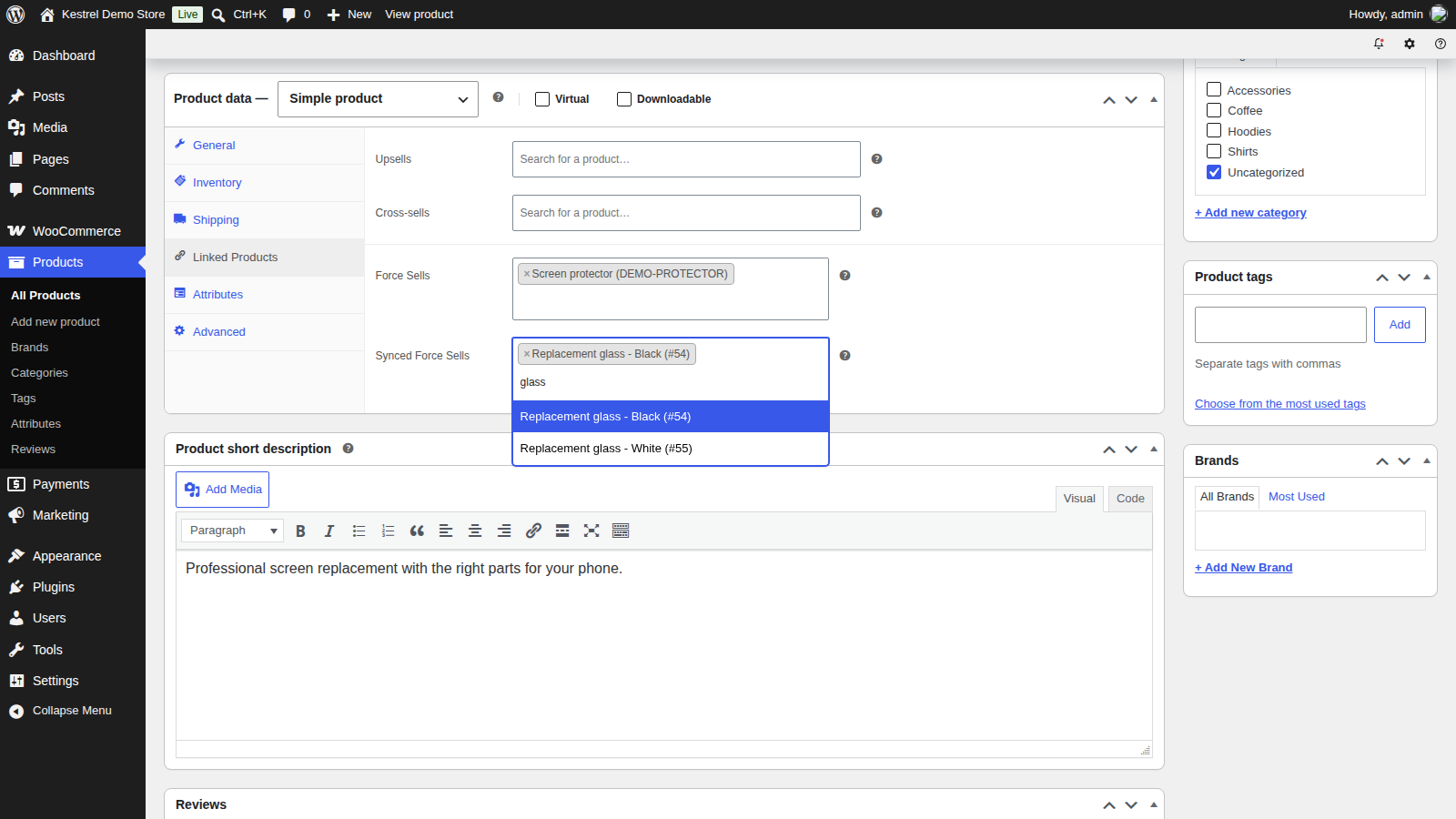Image resolution: width=1456 pixels, height=819 pixels.
Task: Open the Paragraph format dropdown
Action: tap(232, 531)
